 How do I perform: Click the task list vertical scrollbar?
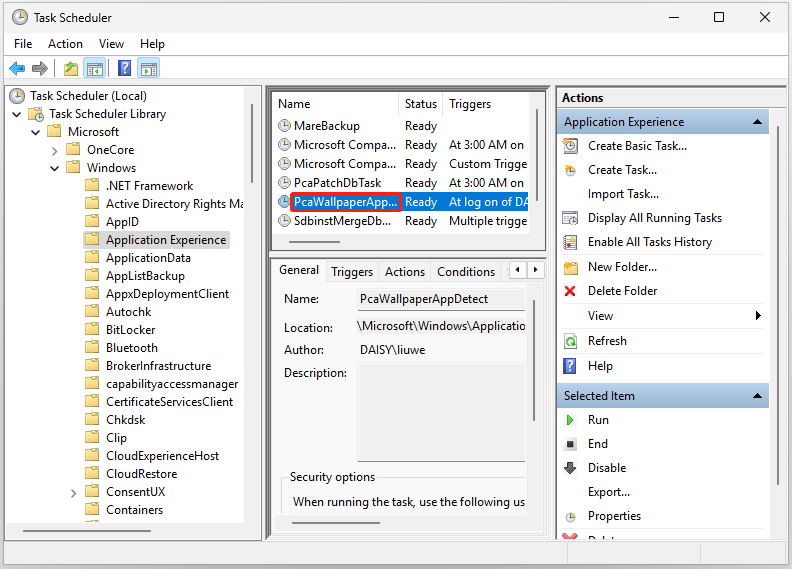[537, 154]
